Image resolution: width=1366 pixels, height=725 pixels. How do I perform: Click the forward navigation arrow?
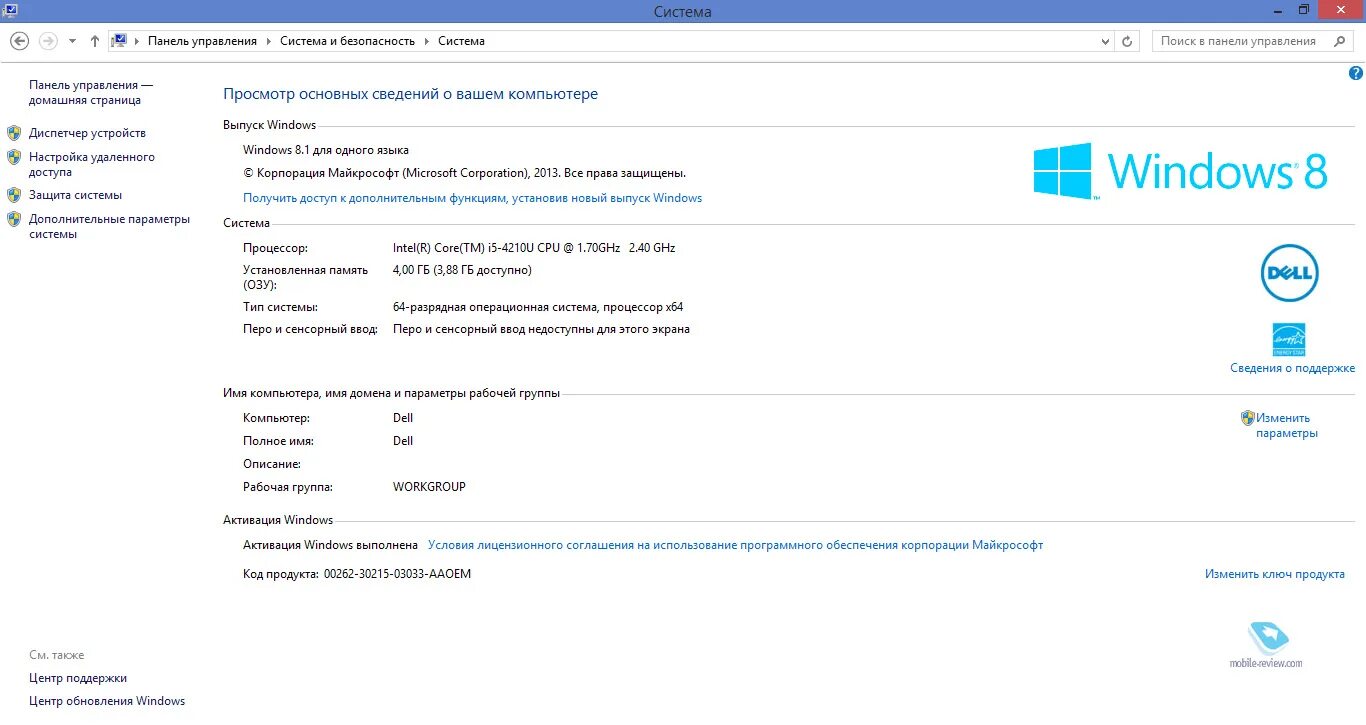(47, 41)
